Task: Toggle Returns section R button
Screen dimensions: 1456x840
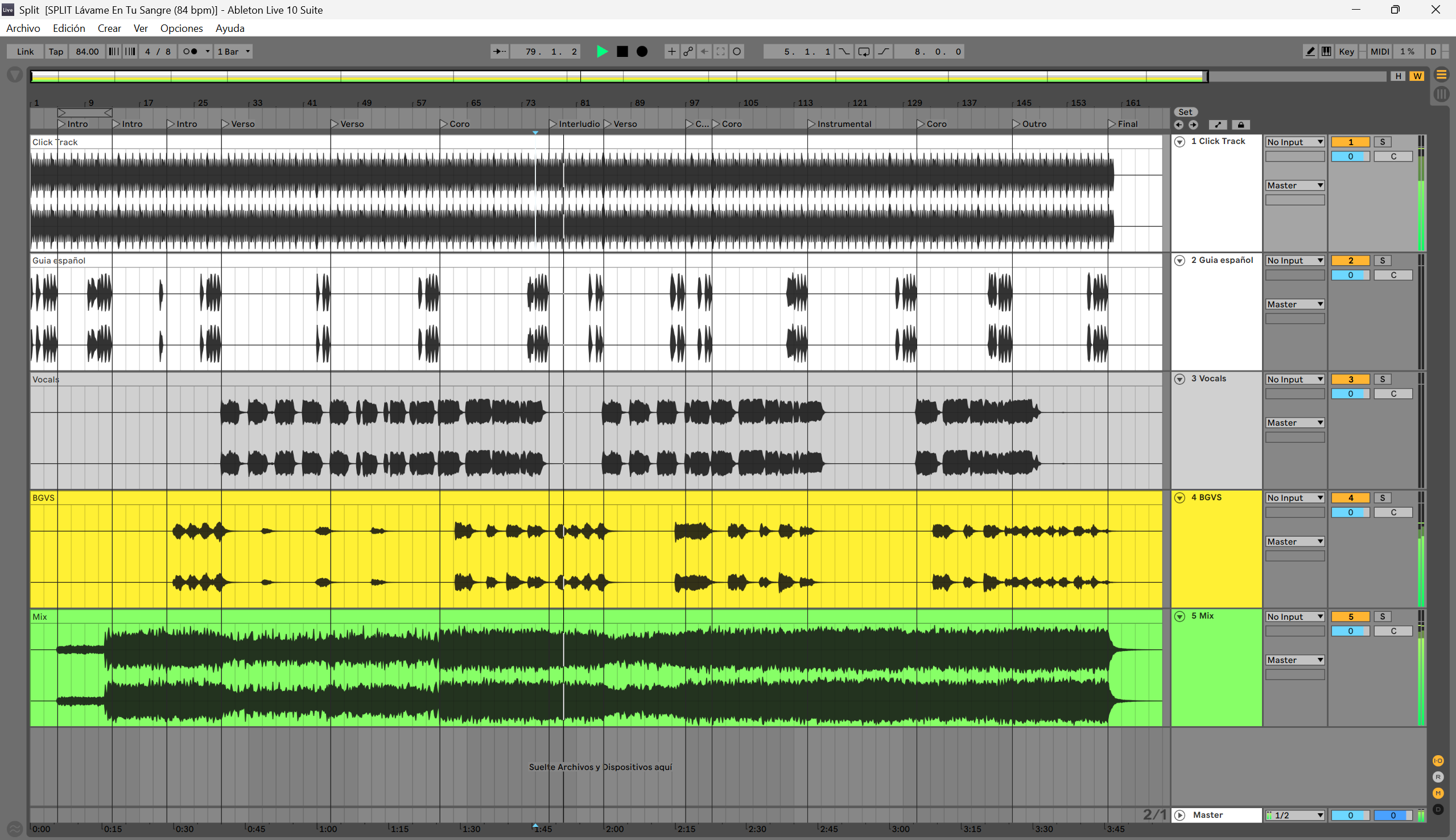Action: (1438, 776)
